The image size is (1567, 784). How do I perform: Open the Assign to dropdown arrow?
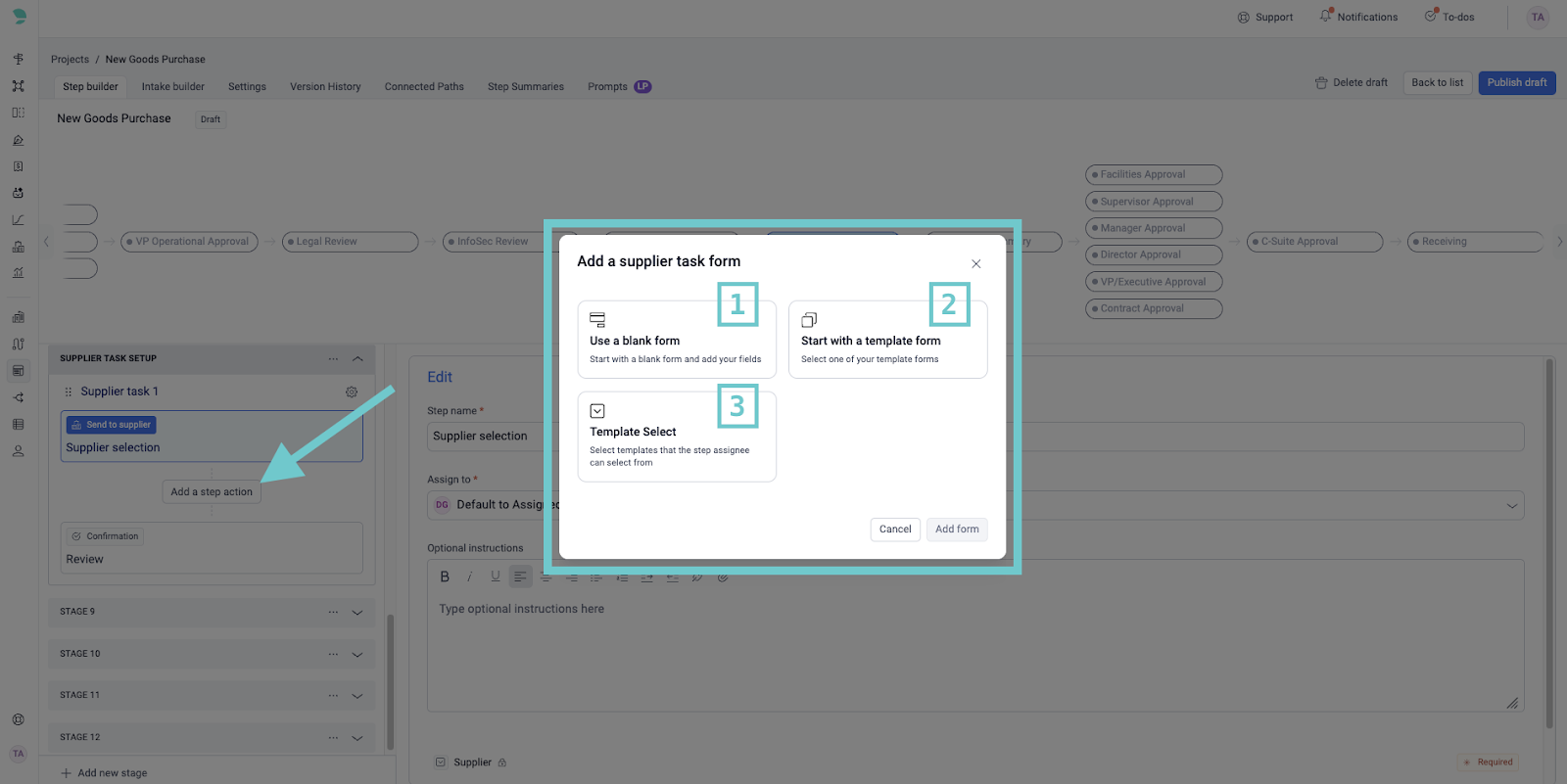[x=1511, y=506]
